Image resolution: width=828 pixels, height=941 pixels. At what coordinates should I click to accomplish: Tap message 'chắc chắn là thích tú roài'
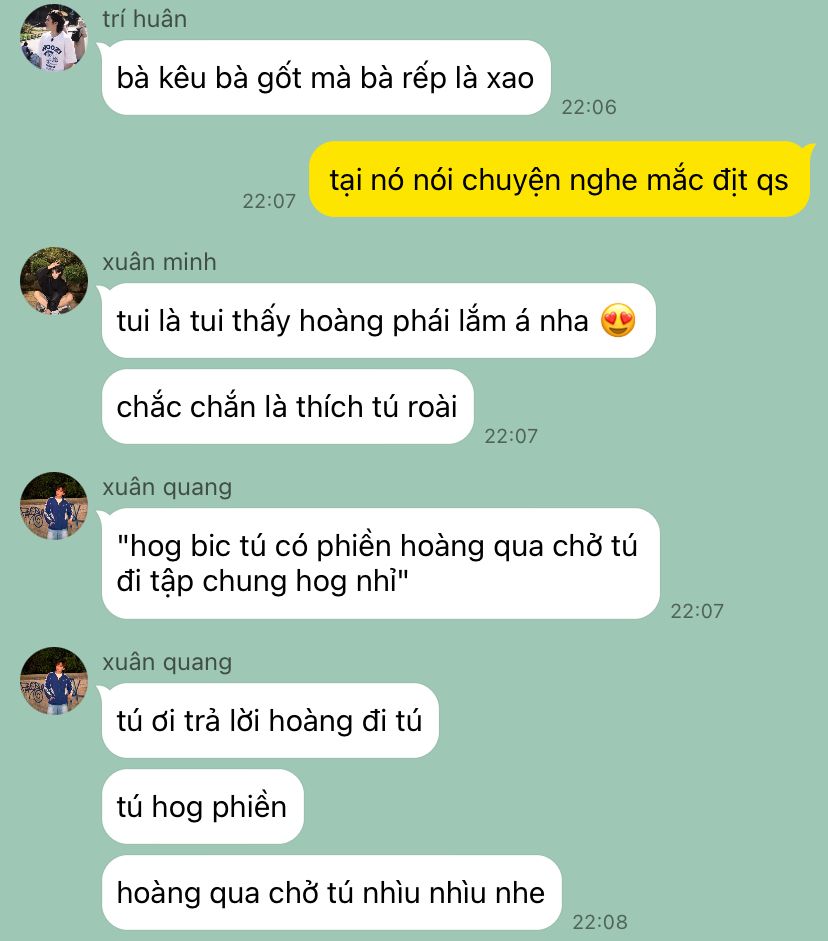click(287, 406)
